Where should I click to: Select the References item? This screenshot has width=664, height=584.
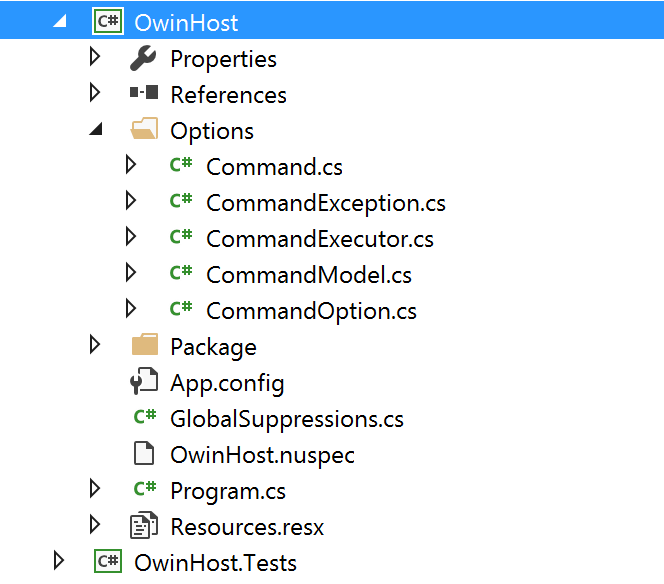click(228, 94)
